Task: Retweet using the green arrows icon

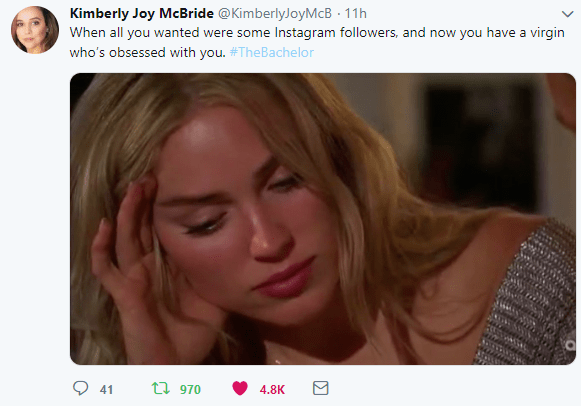Action: click(x=160, y=388)
